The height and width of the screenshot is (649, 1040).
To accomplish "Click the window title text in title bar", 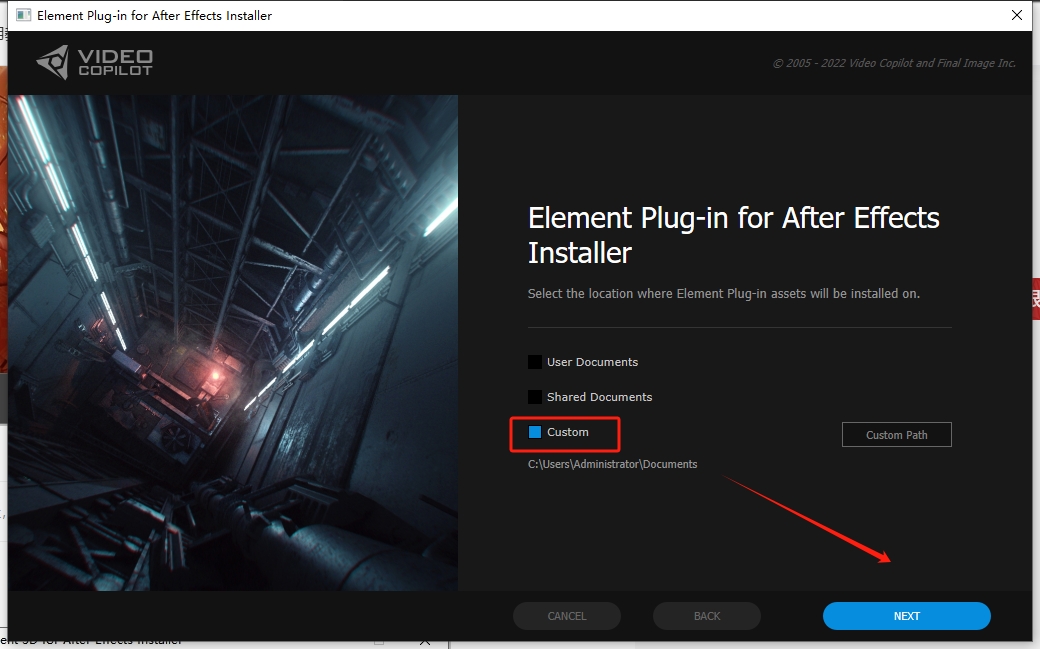I will [x=154, y=16].
